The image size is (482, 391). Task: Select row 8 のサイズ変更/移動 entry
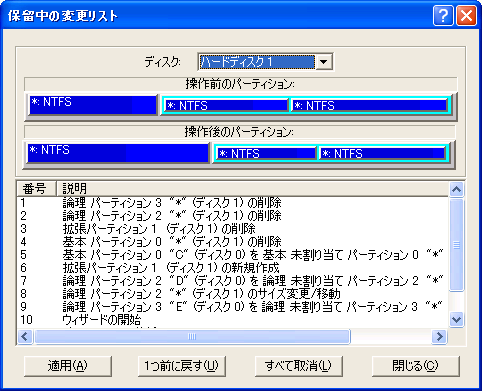233,294
